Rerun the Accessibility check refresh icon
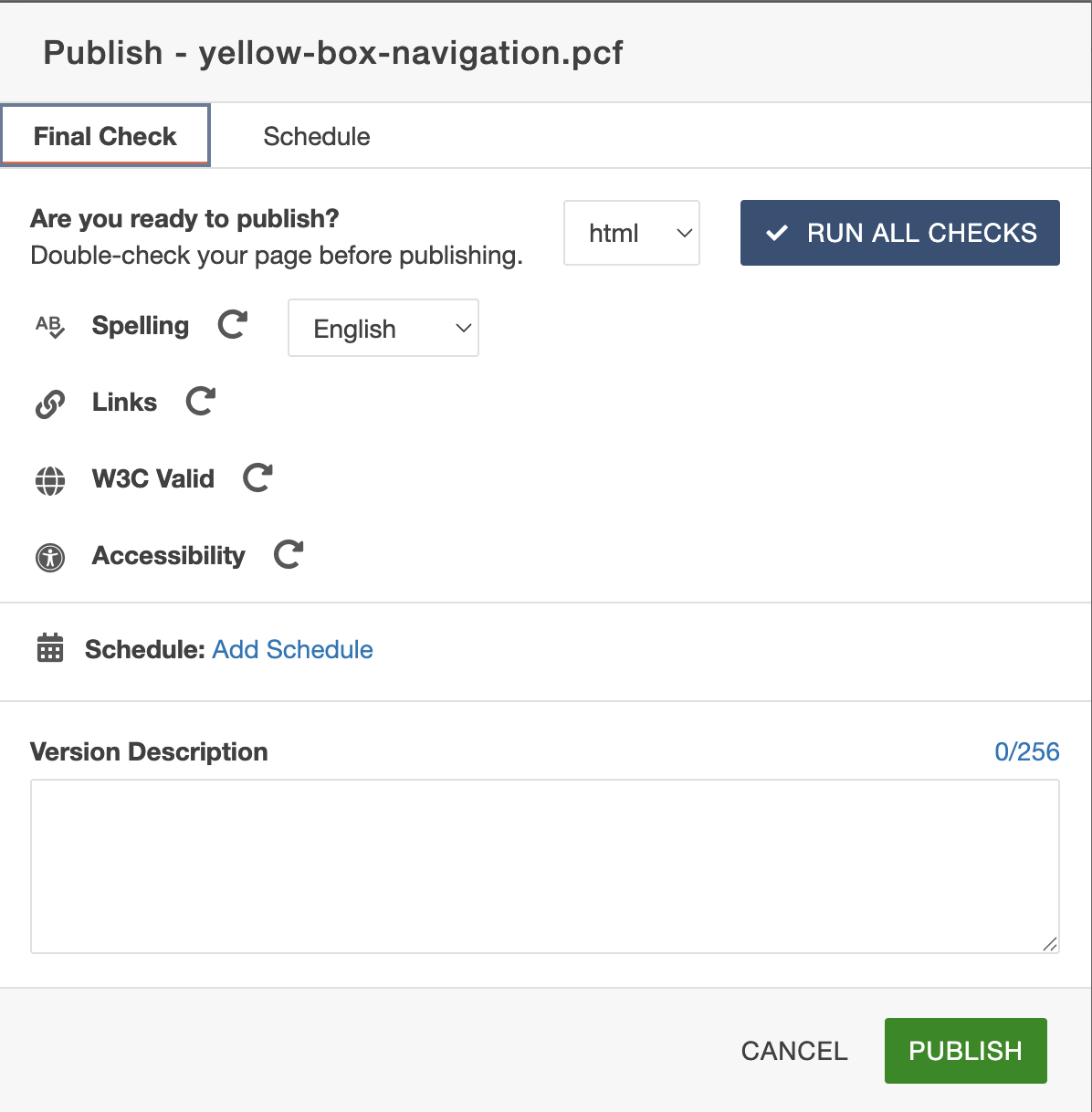 pos(289,554)
